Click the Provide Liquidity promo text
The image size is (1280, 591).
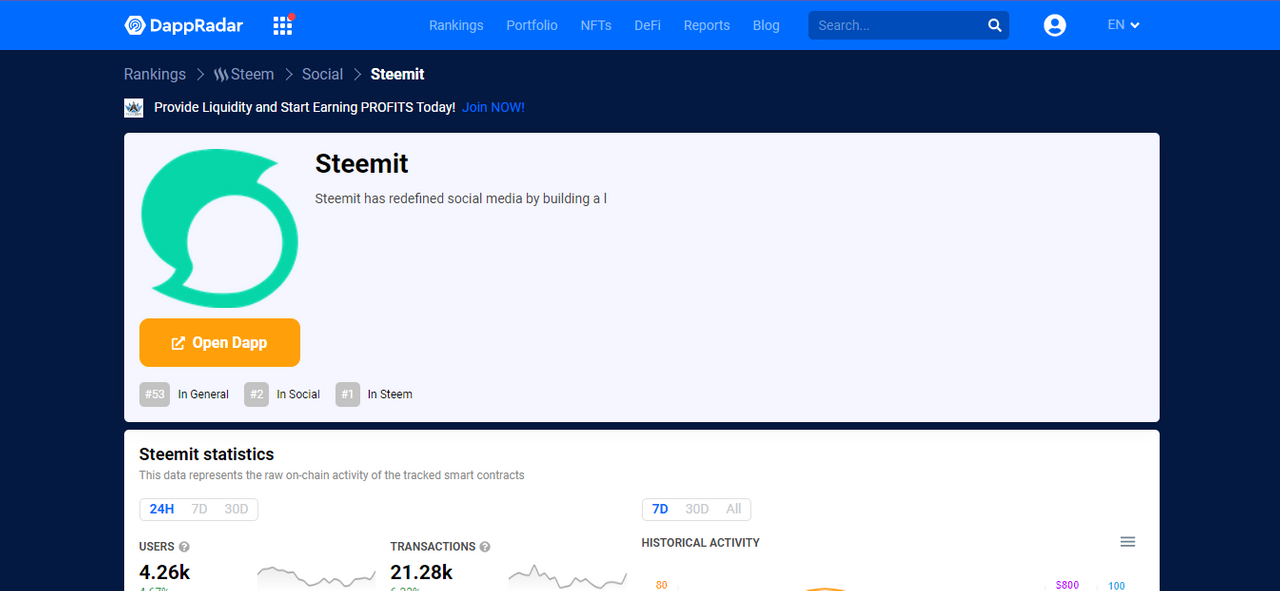point(305,107)
